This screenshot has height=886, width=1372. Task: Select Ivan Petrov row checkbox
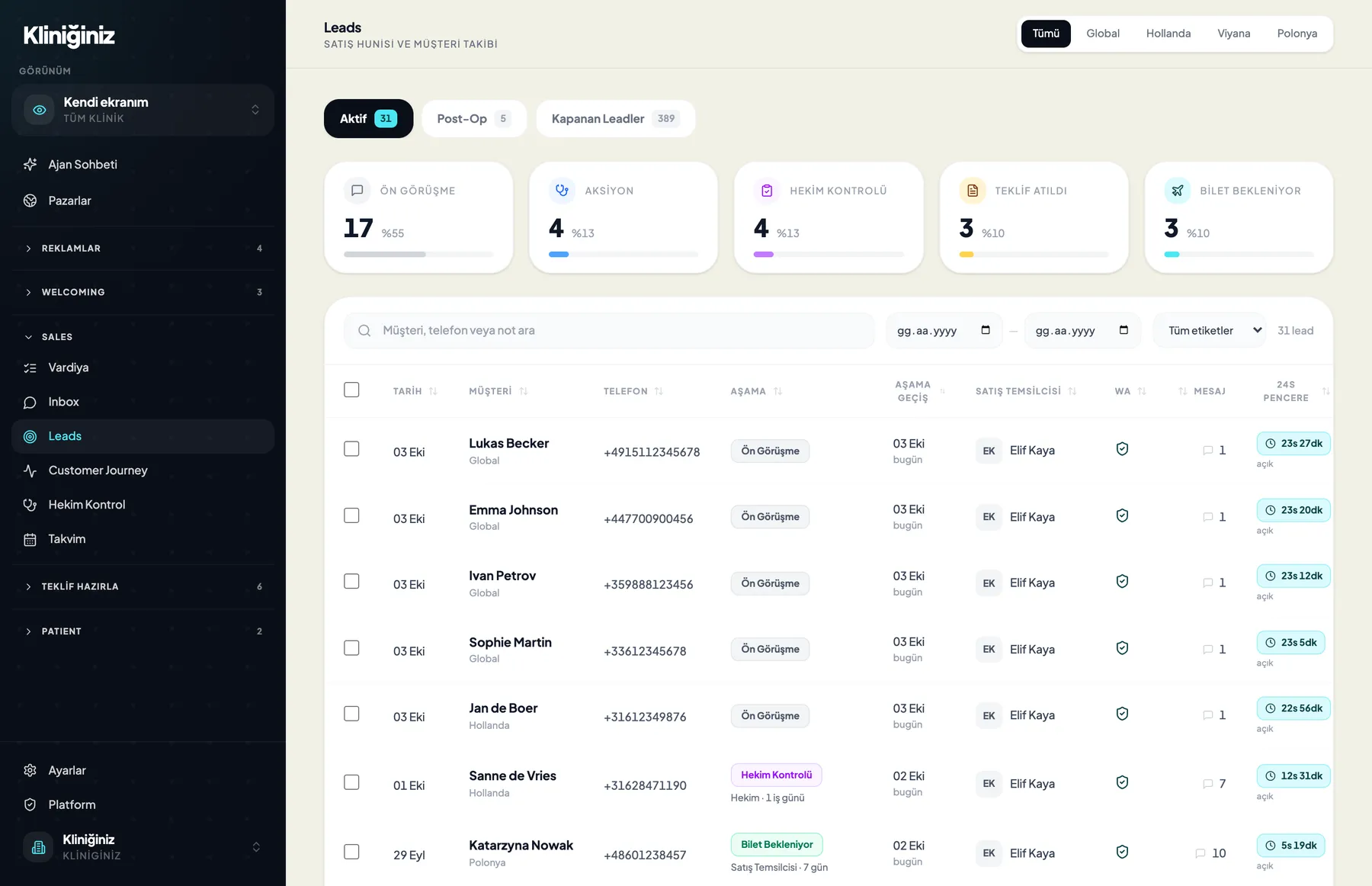[351, 582]
